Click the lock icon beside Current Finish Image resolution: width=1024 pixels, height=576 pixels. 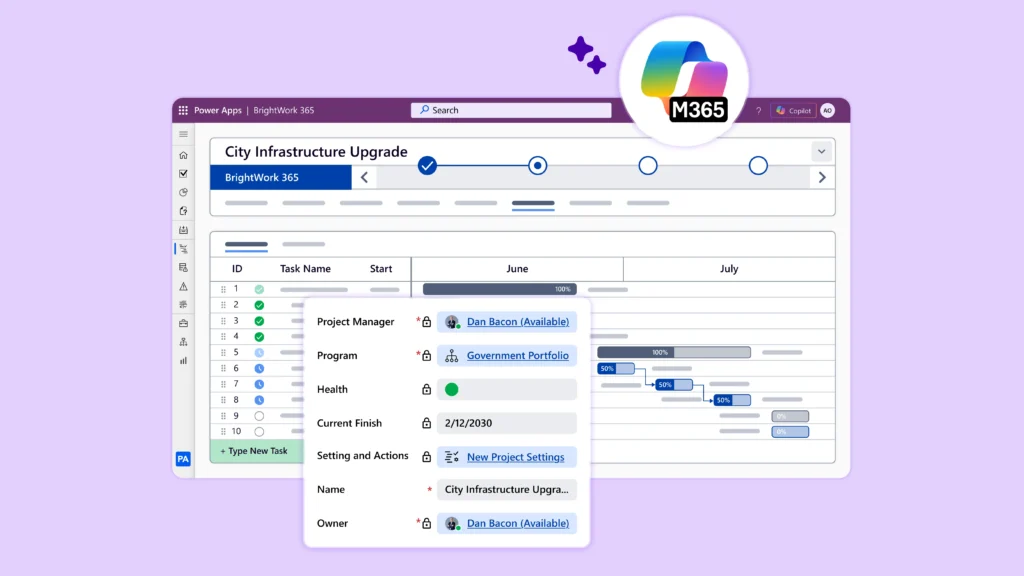(x=426, y=423)
